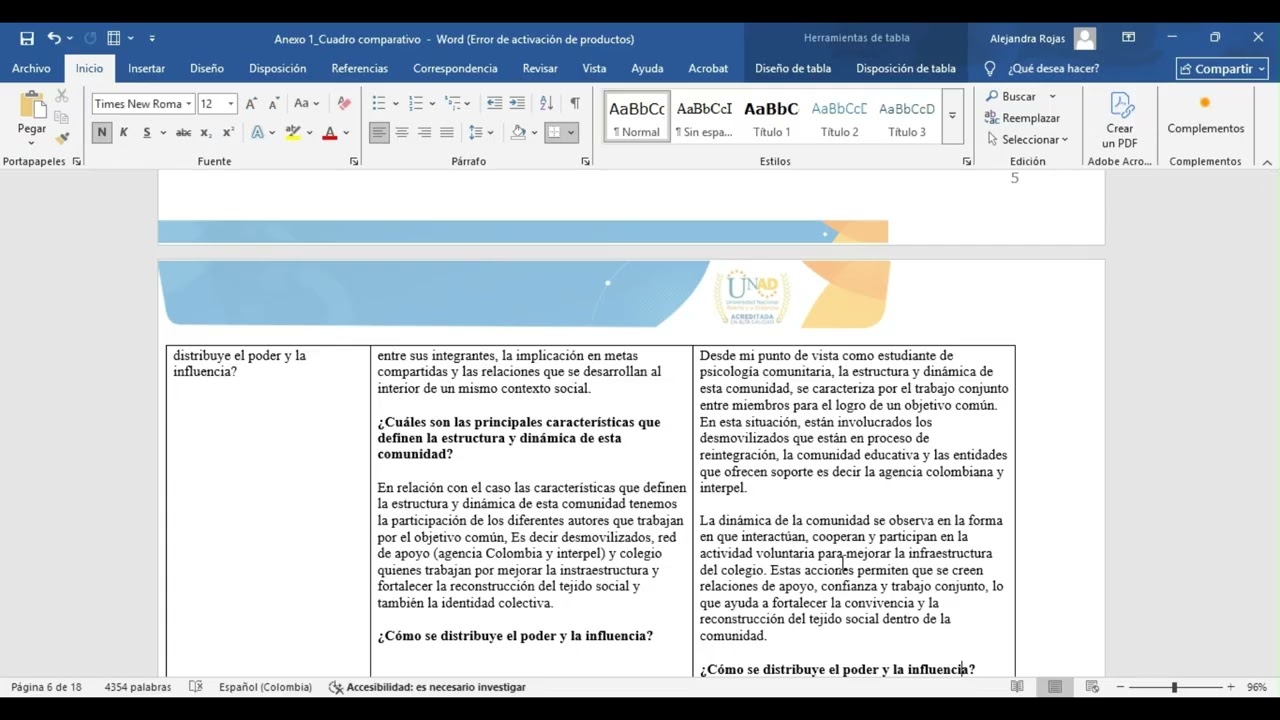Increase font size with the grow icon

click(251, 103)
